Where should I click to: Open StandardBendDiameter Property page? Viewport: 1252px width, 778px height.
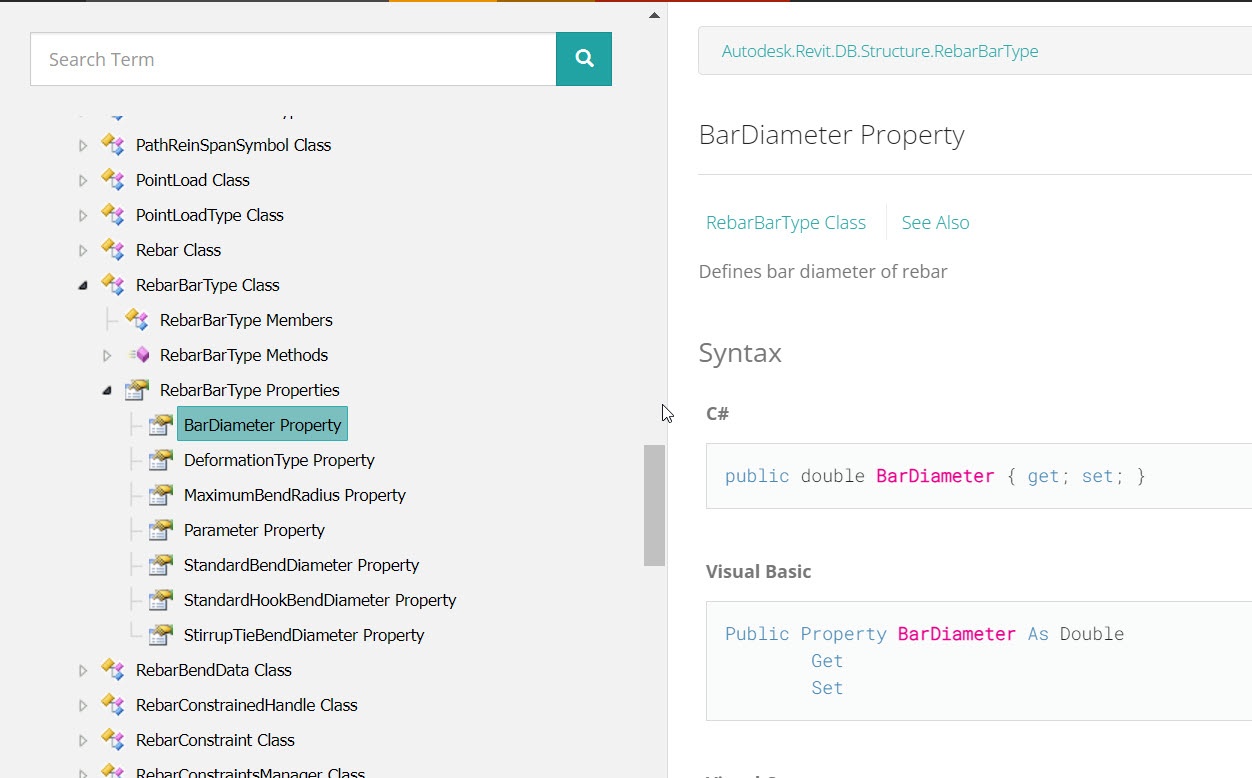tap(301, 565)
